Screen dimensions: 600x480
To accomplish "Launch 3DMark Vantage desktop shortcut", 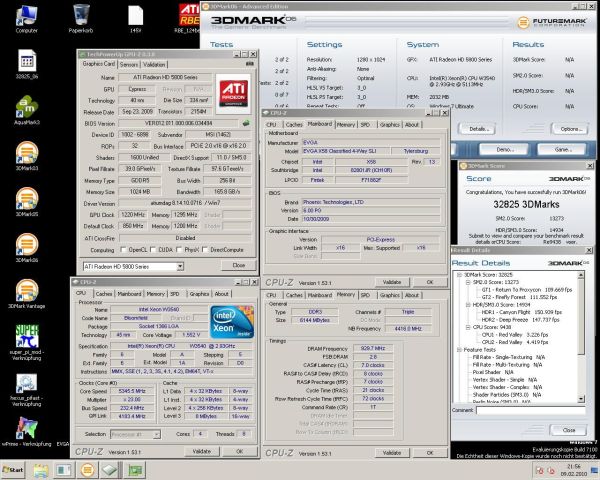I will point(27,294).
